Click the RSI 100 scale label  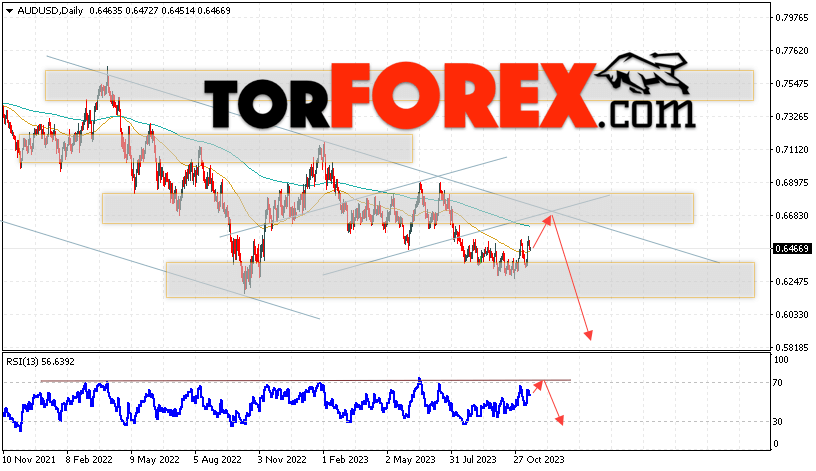[781, 360]
